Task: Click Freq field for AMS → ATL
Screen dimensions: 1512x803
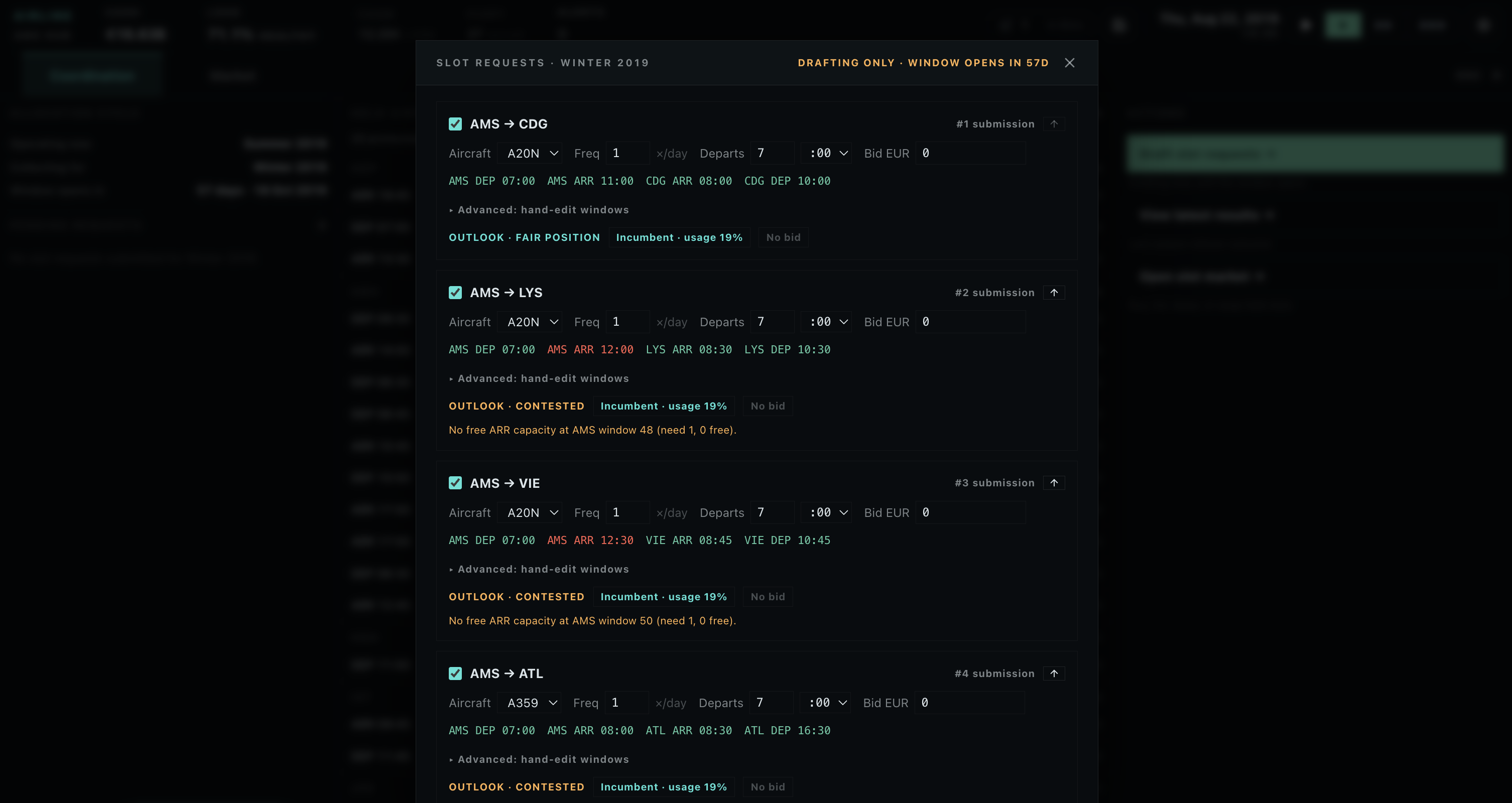Action: pos(626,703)
